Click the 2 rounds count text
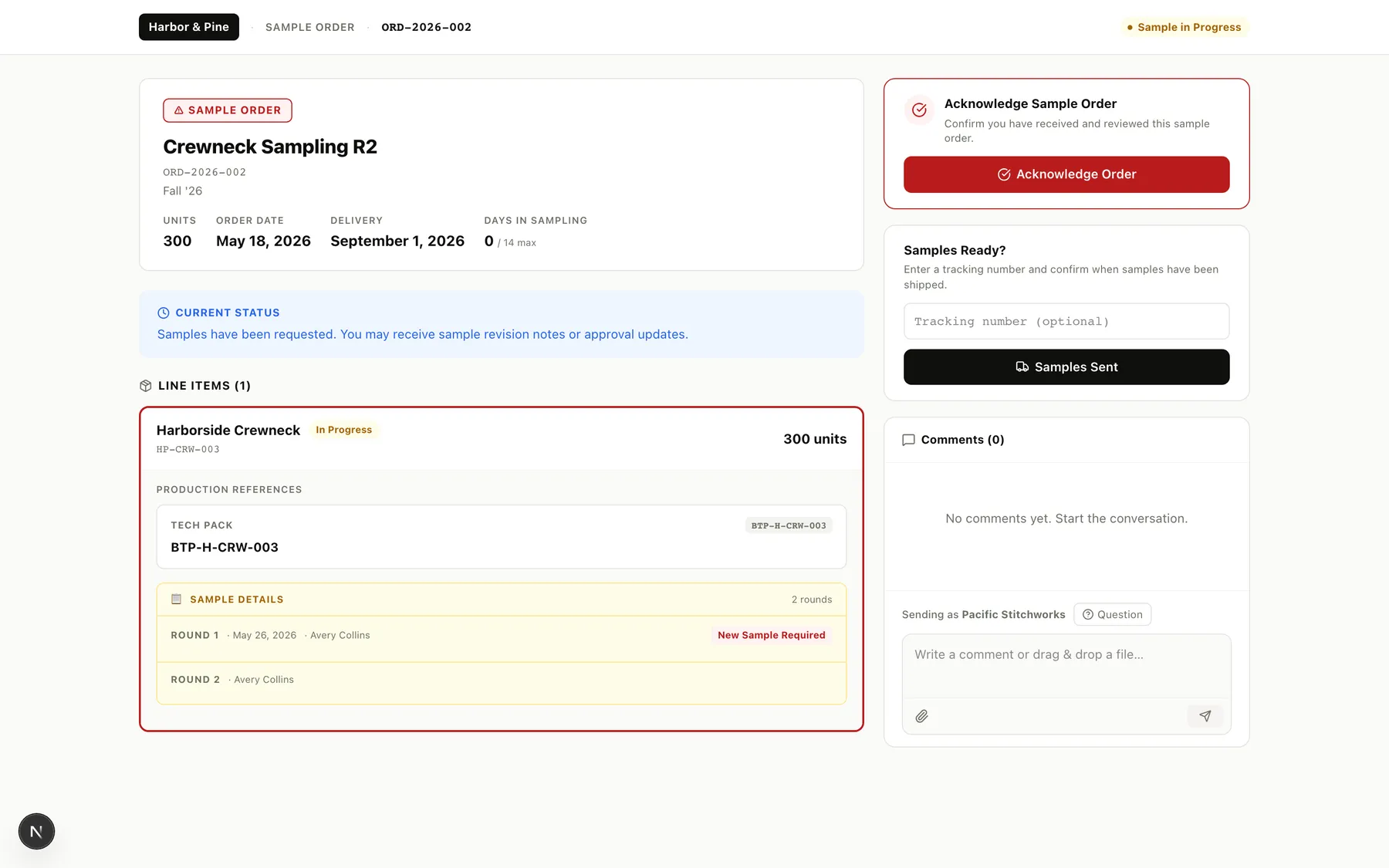The image size is (1389, 868). coord(812,599)
